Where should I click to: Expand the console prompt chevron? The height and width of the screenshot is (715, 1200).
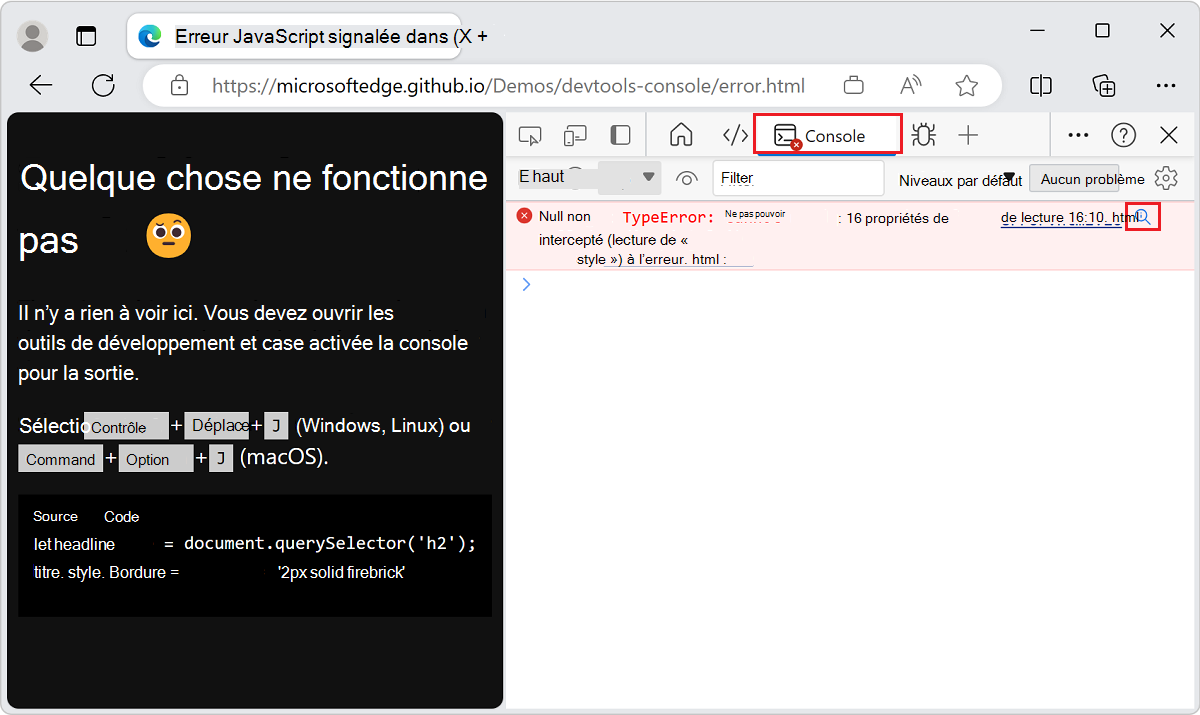tap(527, 284)
